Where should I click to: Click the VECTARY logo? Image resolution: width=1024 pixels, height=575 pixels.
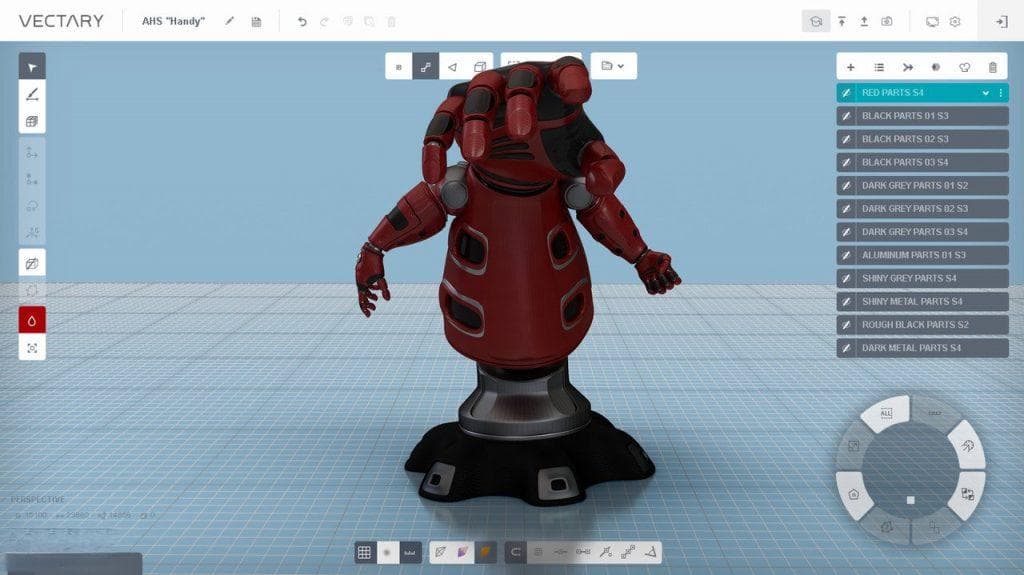pos(61,21)
